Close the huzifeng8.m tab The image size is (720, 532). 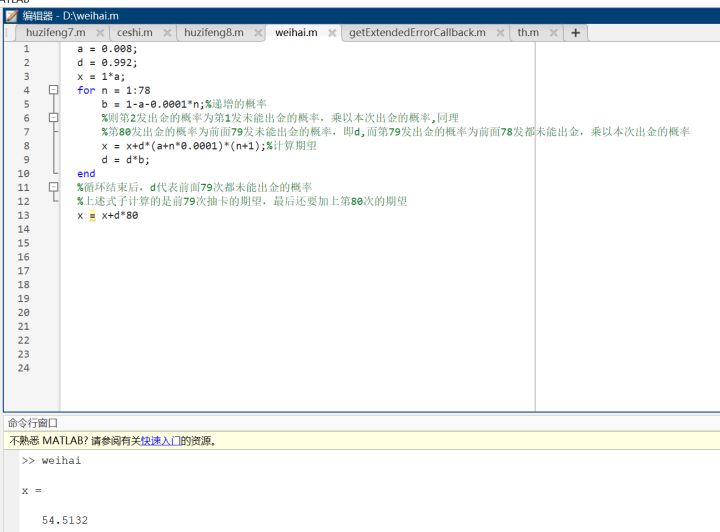tap(258, 33)
